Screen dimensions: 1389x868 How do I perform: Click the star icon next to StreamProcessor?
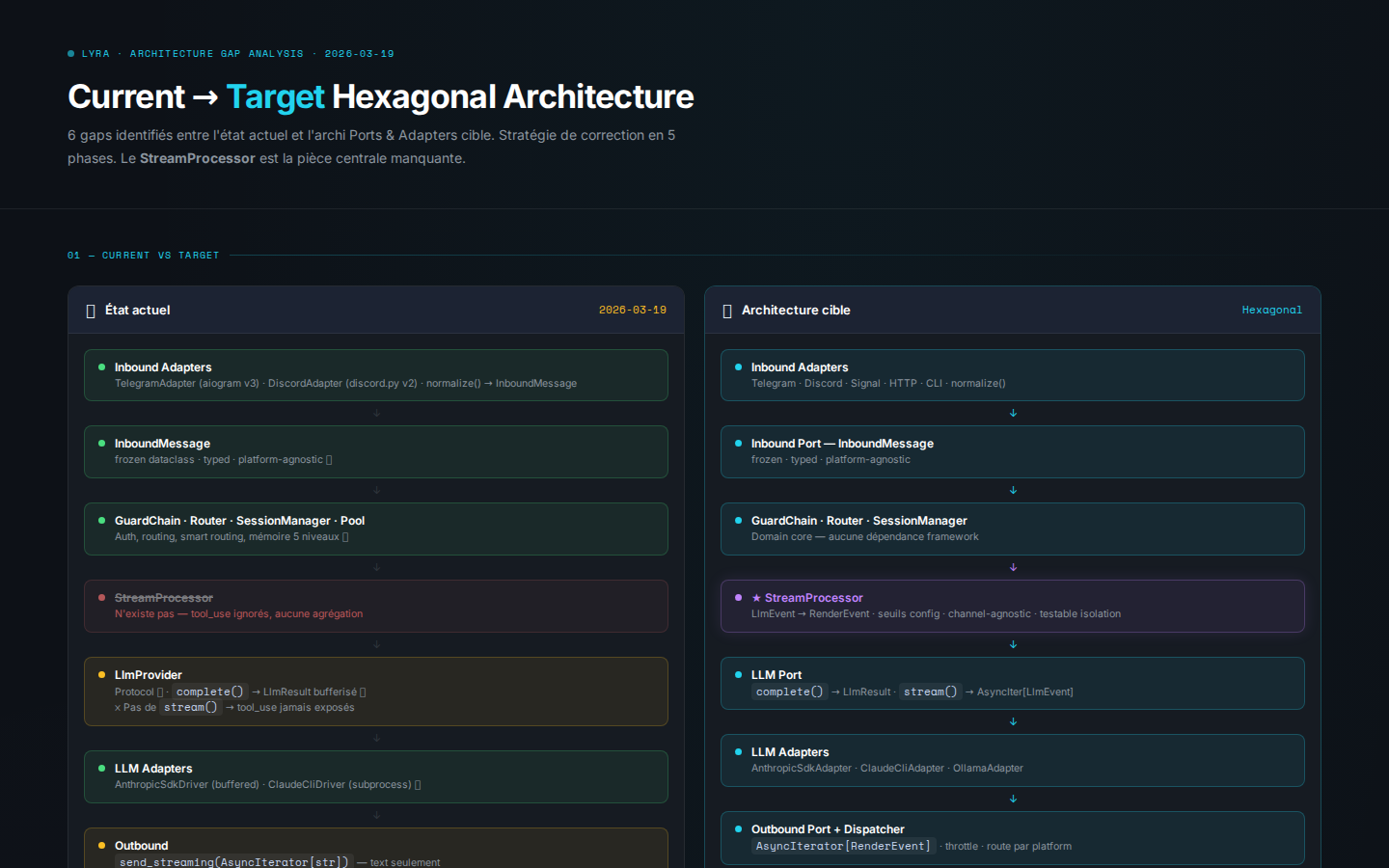click(x=756, y=598)
